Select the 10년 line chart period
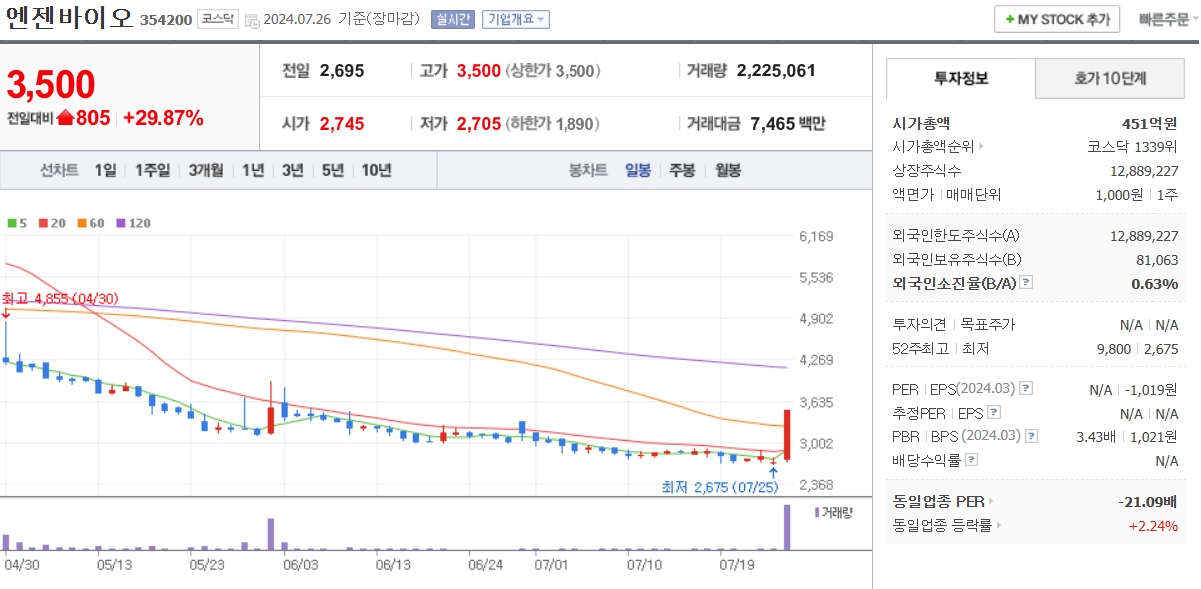Viewport: 1201px width, 589px height. [x=376, y=170]
